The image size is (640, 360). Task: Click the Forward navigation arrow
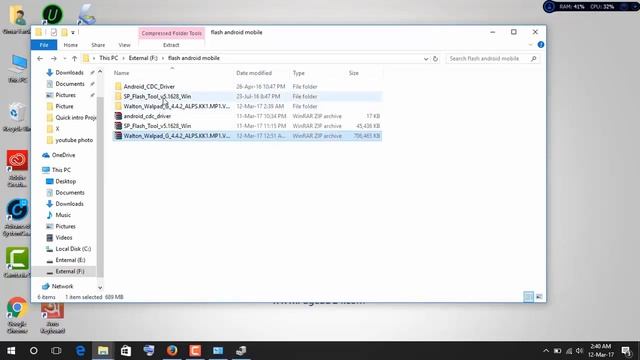(53, 58)
